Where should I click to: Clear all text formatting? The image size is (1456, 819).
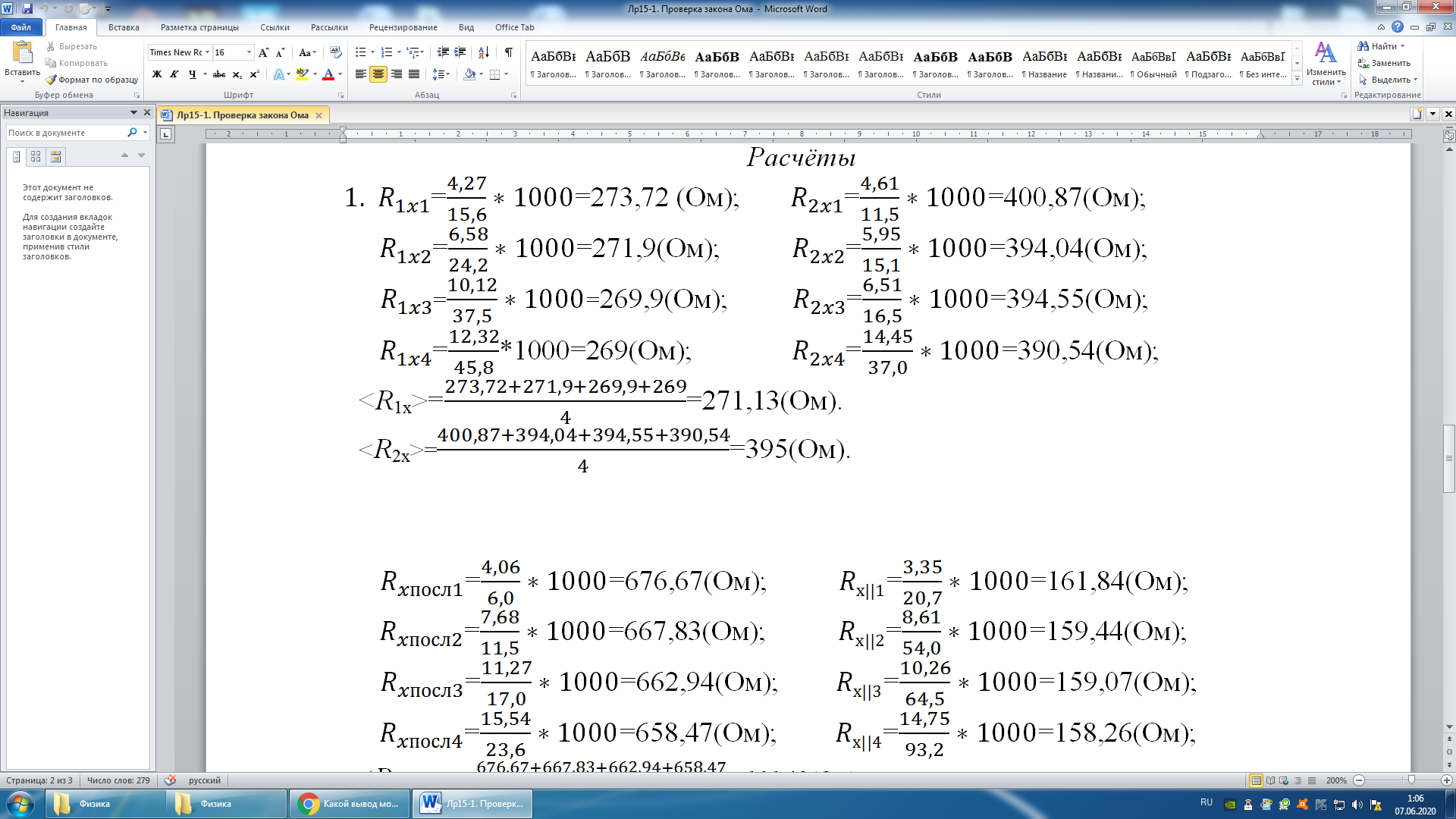335,52
